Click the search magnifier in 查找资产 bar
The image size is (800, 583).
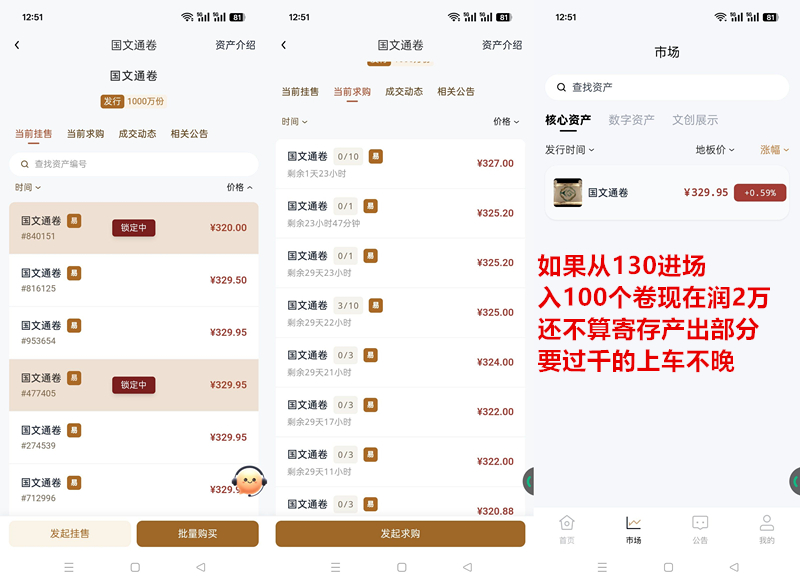pos(561,87)
